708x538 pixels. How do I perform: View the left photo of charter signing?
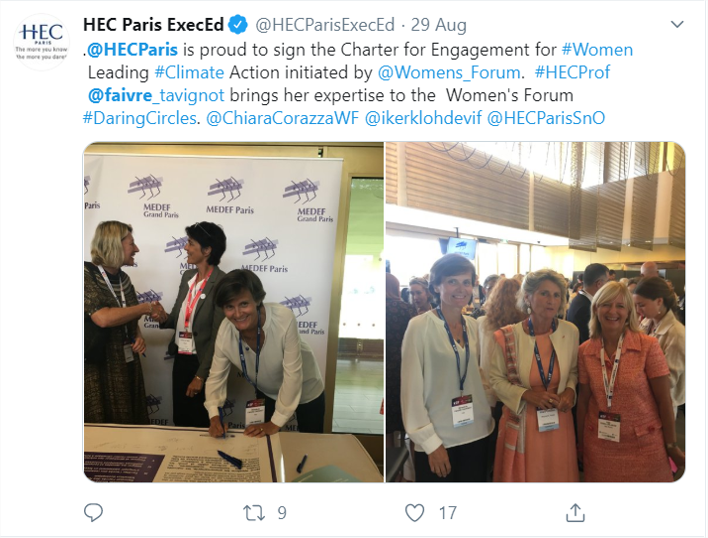[x=233, y=312]
